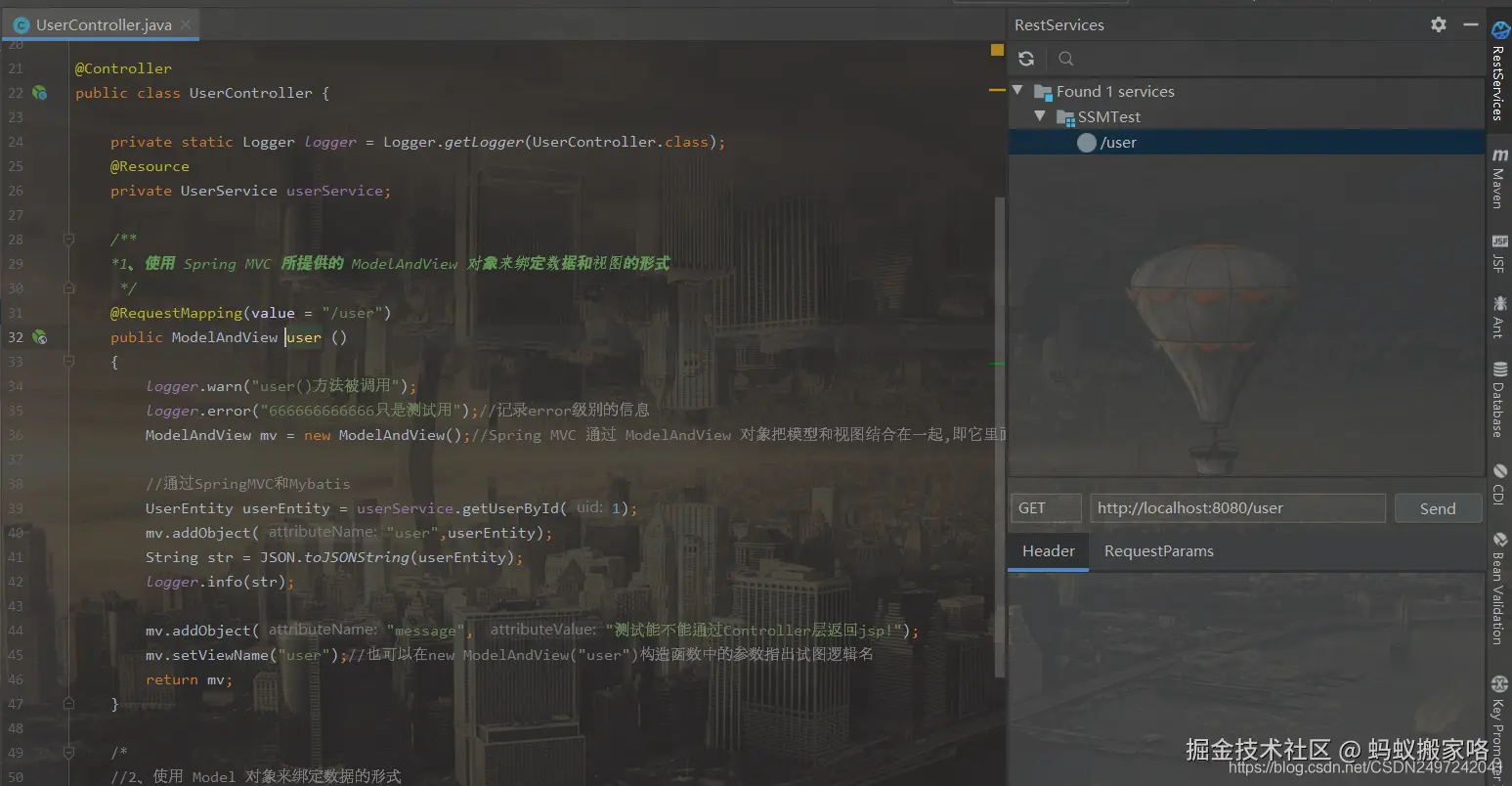
Task: Refresh the RestServices list
Action: click(x=1025, y=59)
